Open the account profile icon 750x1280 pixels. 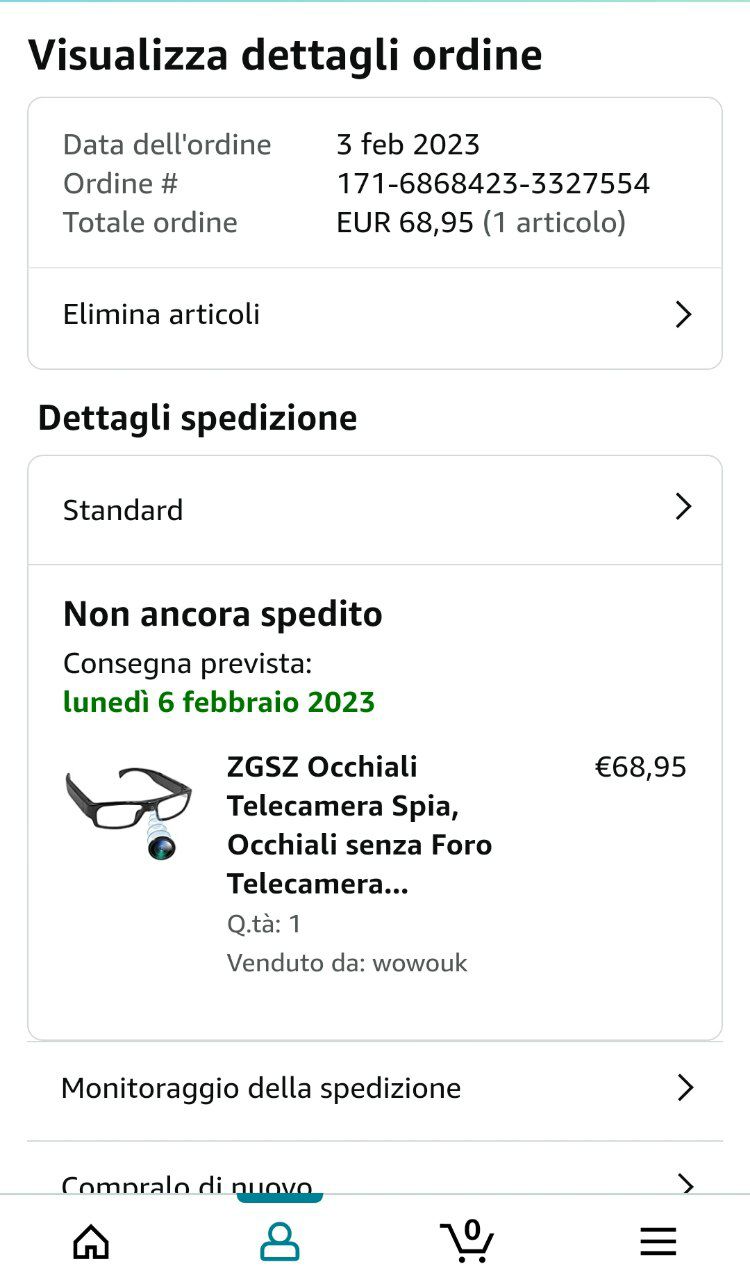coord(280,1242)
